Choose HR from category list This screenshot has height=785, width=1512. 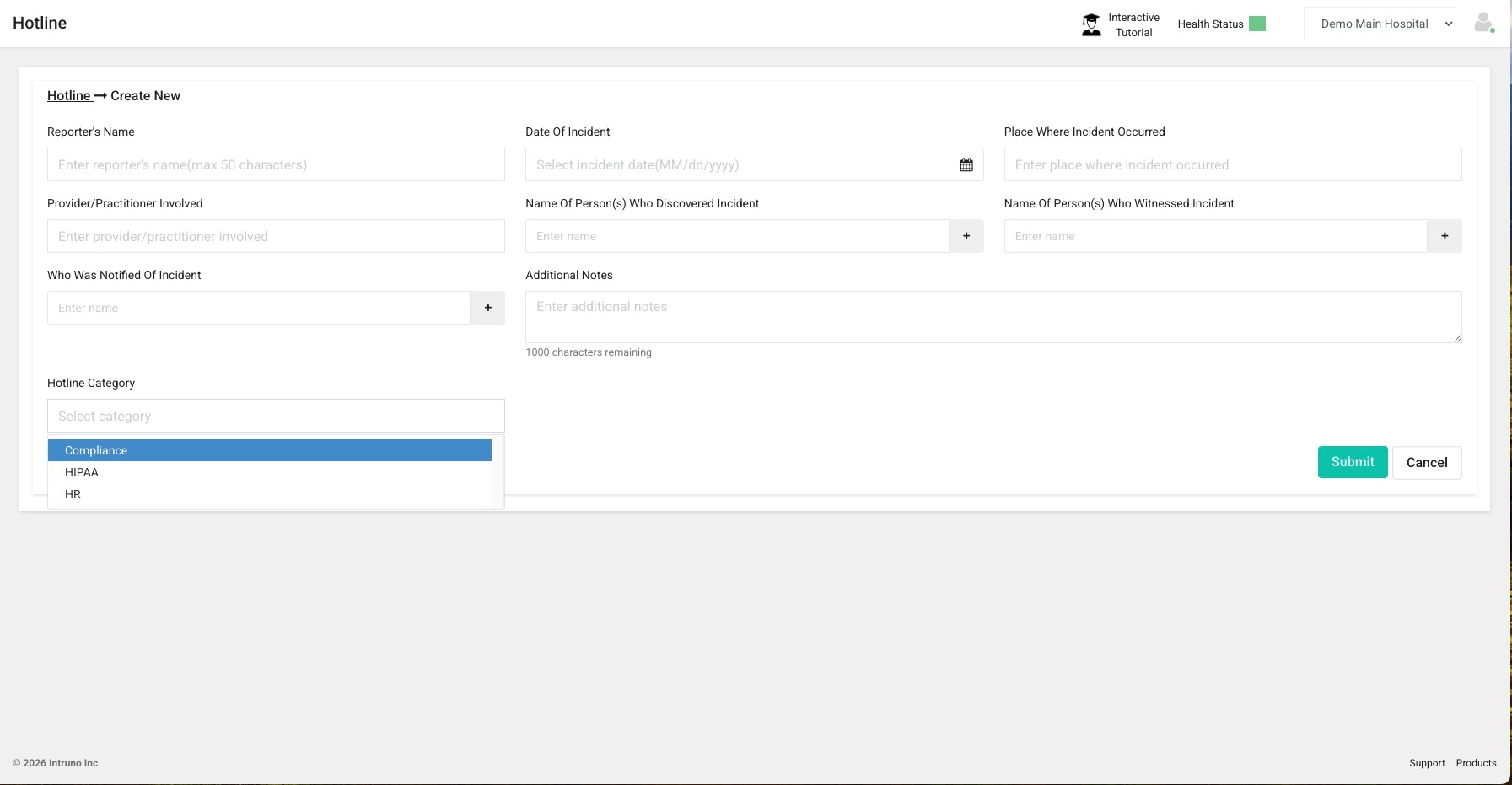[270, 494]
